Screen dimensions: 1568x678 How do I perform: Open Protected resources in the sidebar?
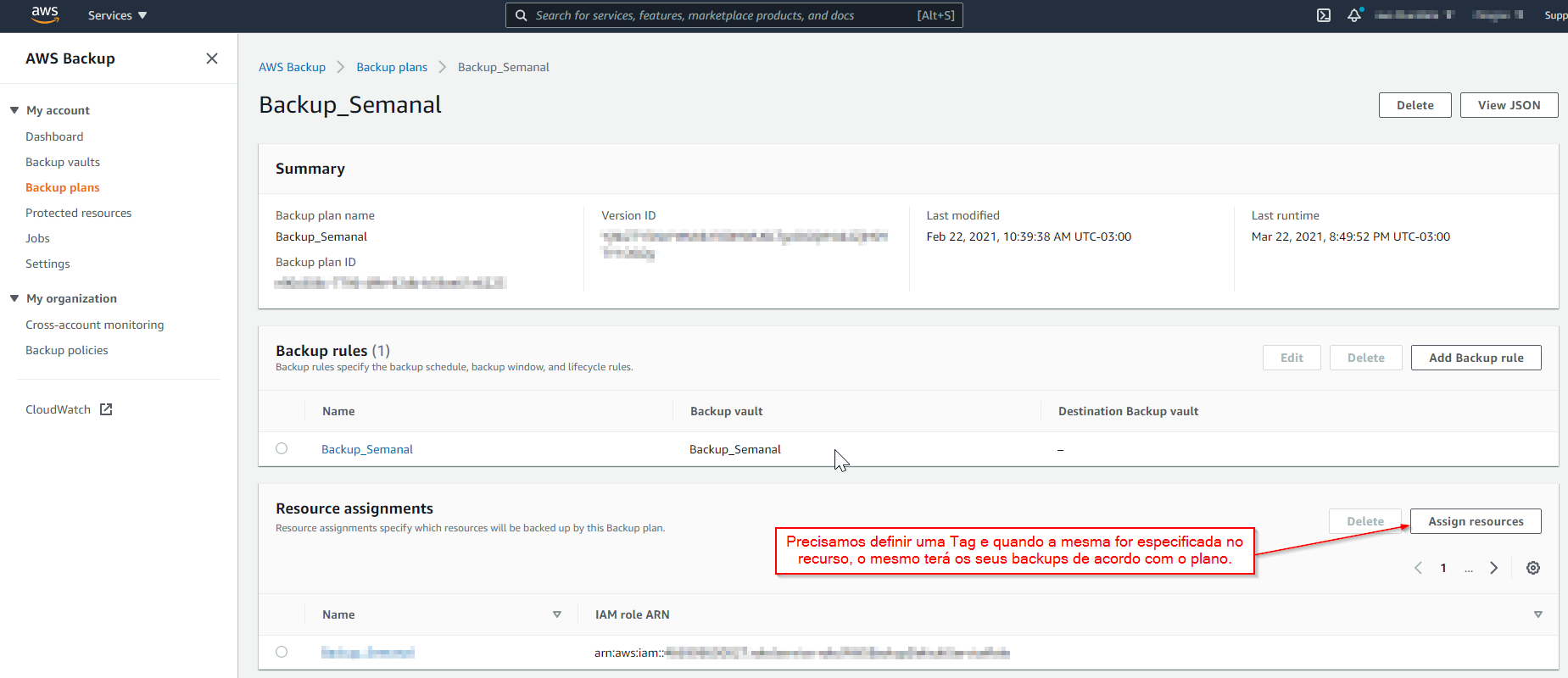[x=78, y=213]
